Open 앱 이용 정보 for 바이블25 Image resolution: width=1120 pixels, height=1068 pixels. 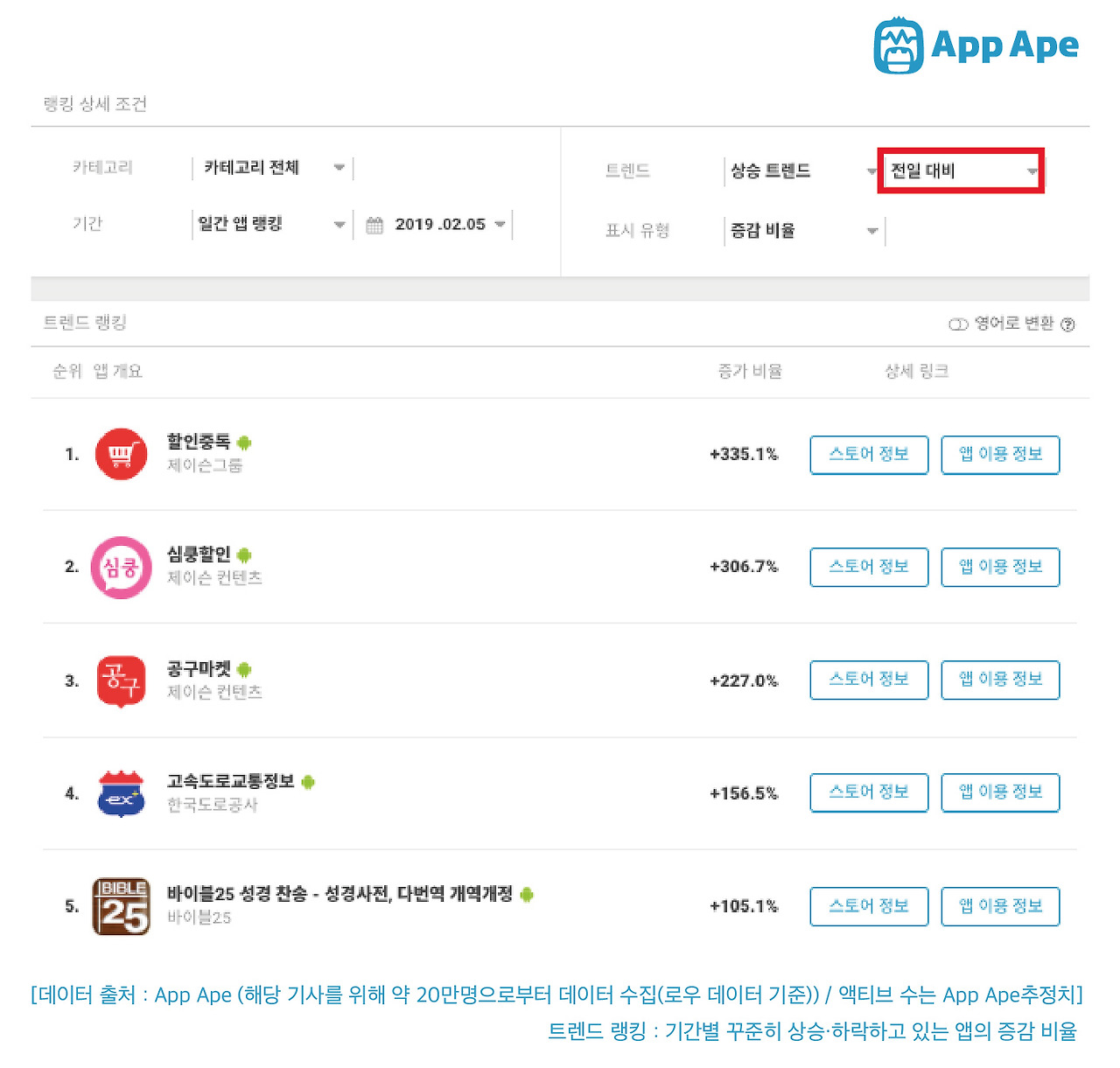coord(1000,906)
